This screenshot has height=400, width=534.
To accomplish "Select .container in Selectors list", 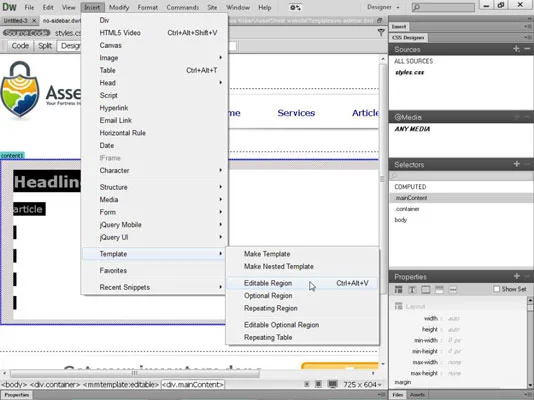I will [x=461, y=209].
